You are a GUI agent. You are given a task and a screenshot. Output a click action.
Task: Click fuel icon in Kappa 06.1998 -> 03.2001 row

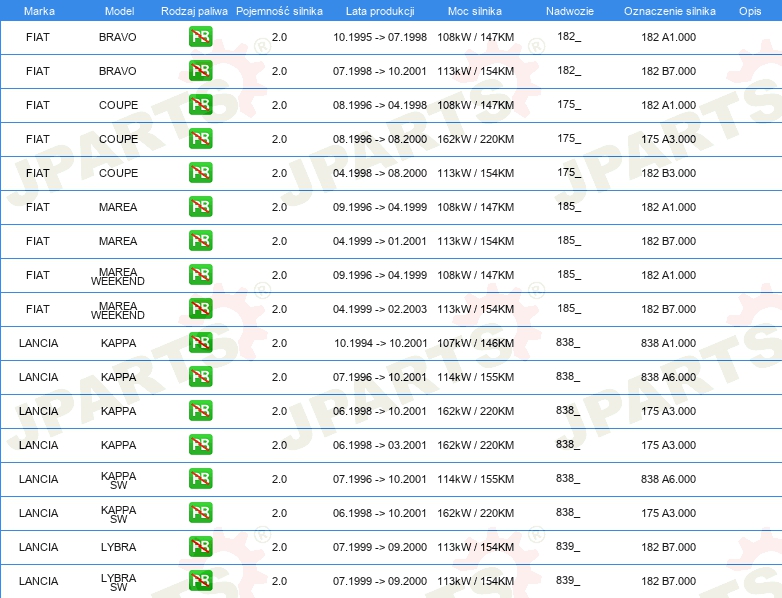[x=200, y=444]
